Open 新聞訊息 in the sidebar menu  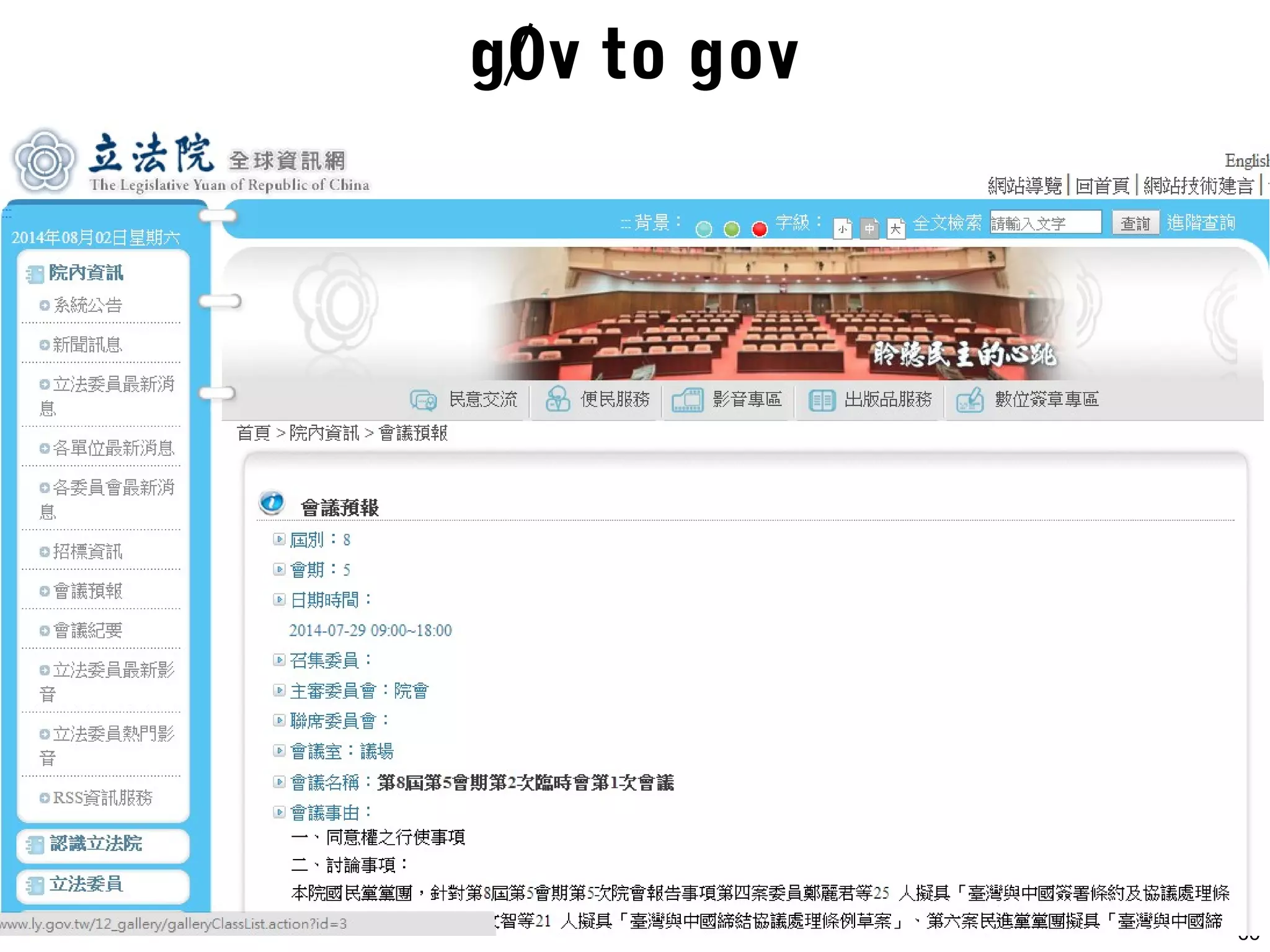point(87,345)
